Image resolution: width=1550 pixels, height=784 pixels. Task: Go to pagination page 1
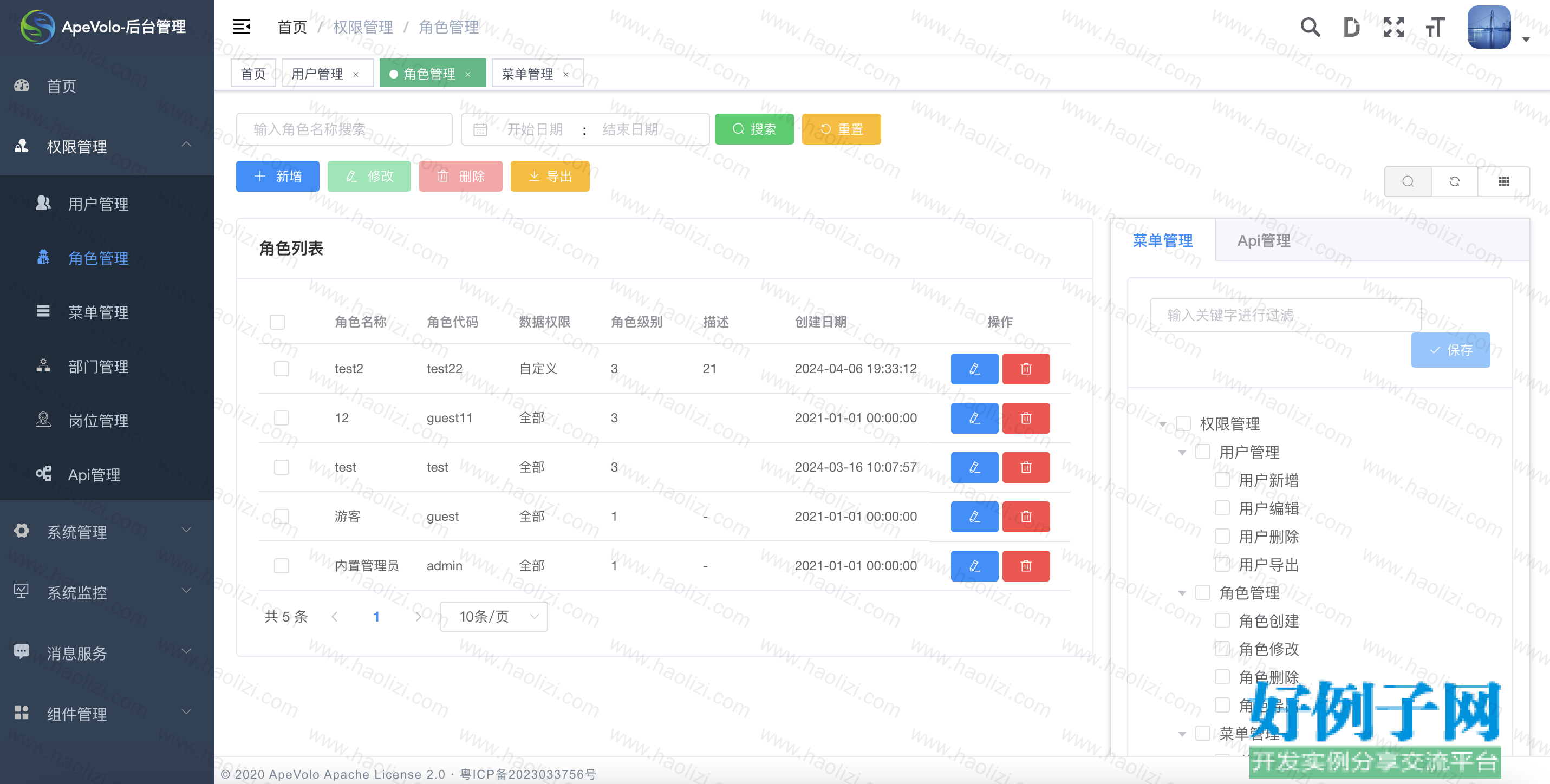(376, 616)
